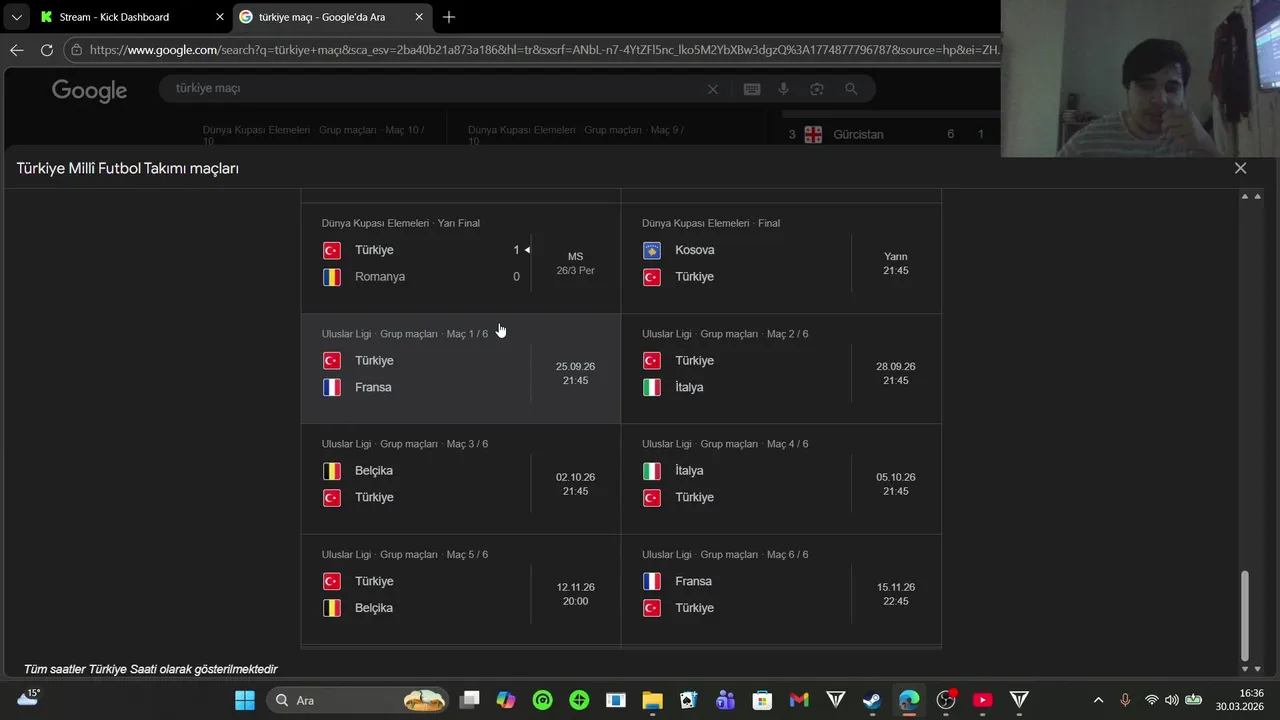The height and width of the screenshot is (720, 1280).
Task: Switch to Microsoft Edge on taskbar
Action: tap(908, 700)
